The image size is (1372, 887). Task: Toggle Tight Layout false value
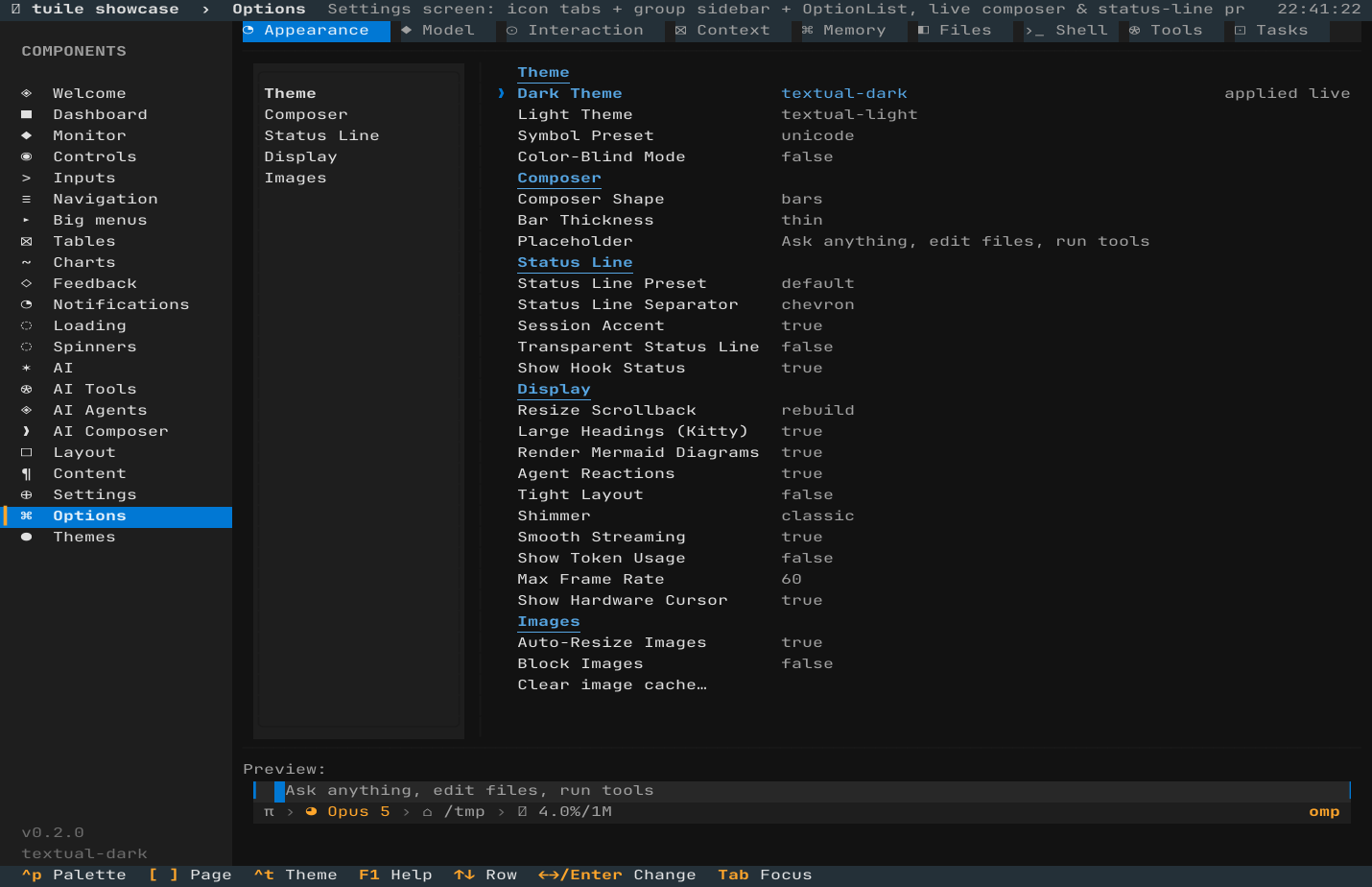point(807,494)
